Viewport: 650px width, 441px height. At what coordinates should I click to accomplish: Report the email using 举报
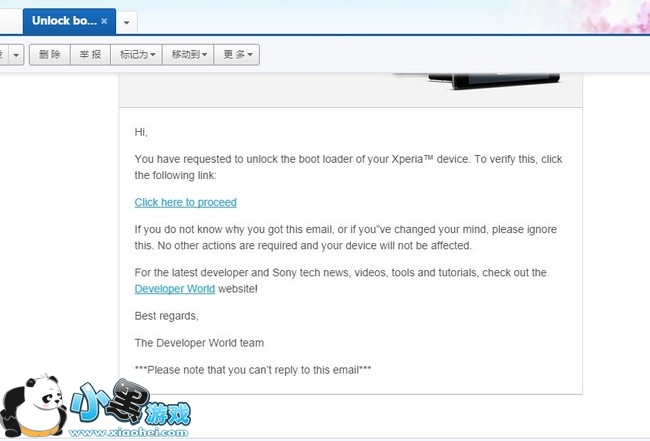[90, 54]
